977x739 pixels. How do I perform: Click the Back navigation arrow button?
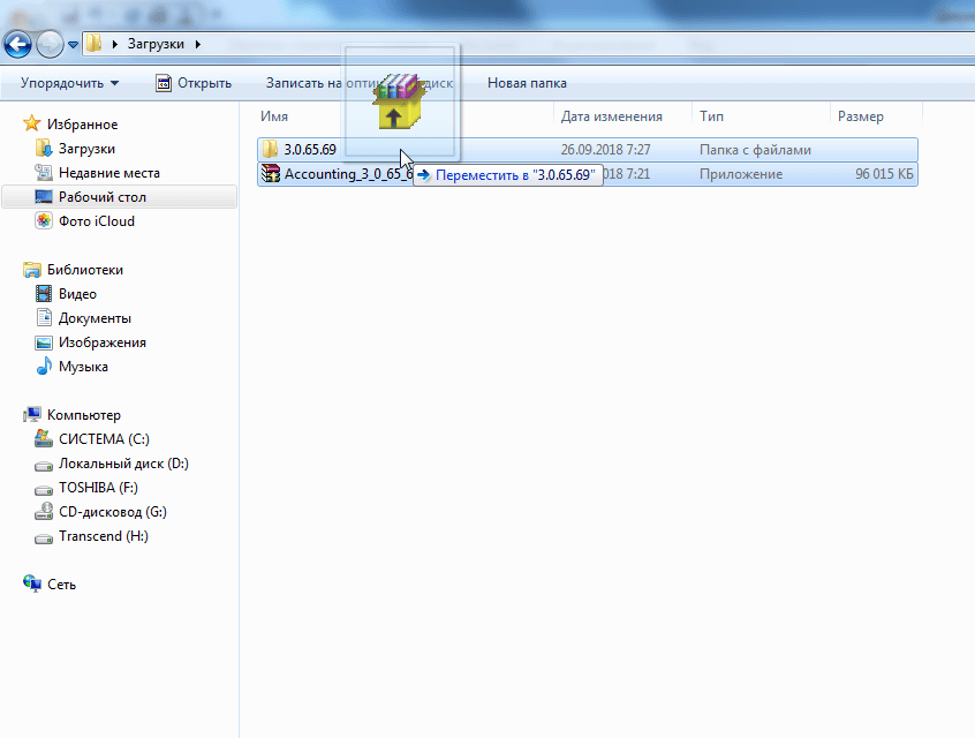(18, 44)
